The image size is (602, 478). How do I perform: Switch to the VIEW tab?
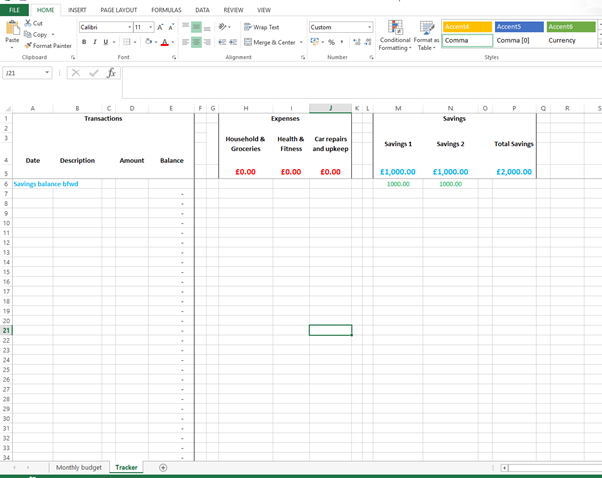(x=264, y=10)
